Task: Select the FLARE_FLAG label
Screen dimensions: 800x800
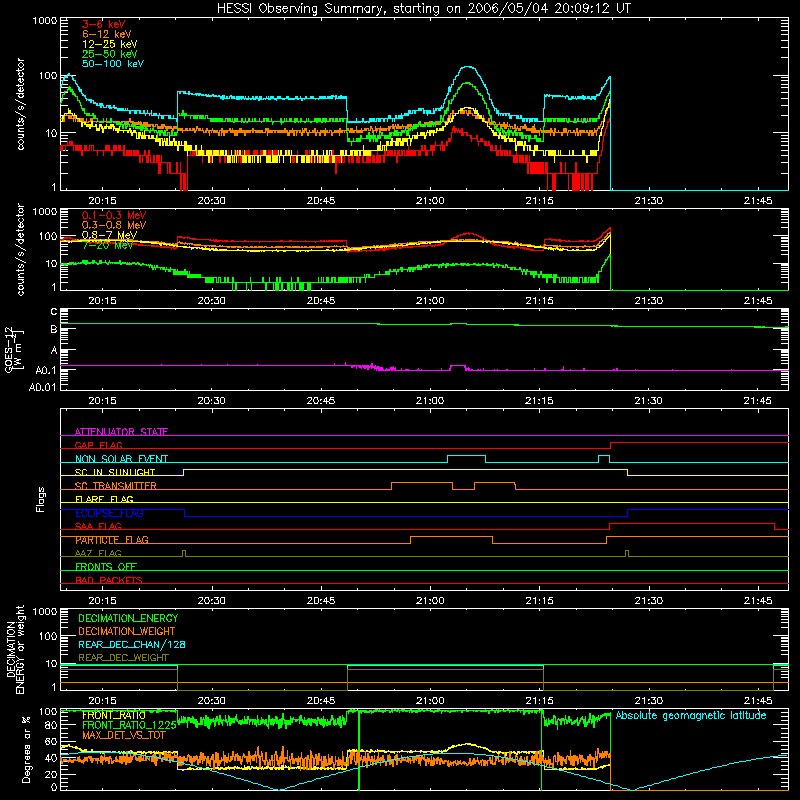Action: [104, 499]
